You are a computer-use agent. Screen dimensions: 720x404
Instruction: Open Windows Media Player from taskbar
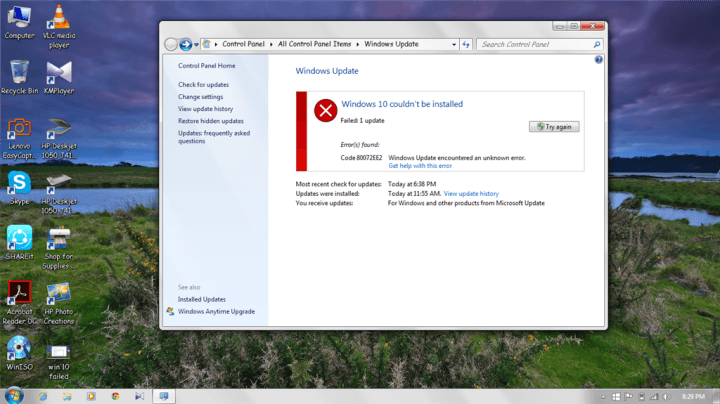pyautogui.click(x=91, y=396)
